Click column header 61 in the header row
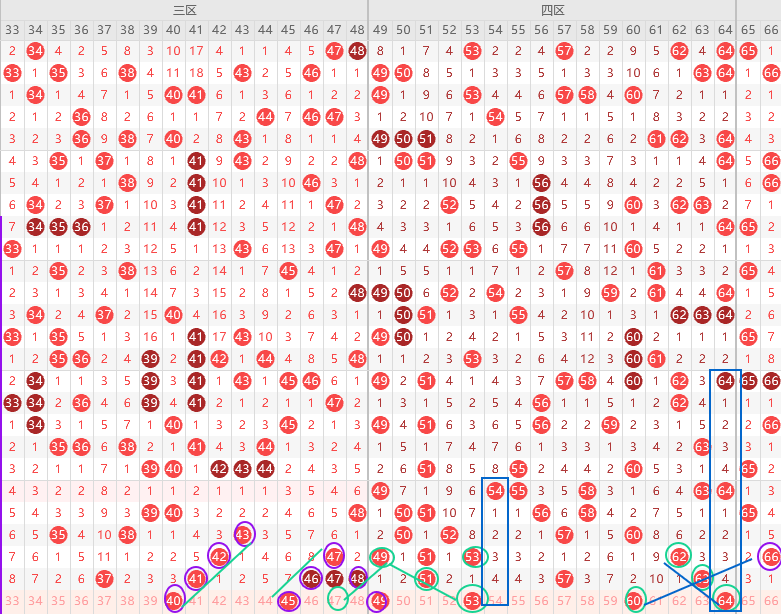The width and height of the screenshot is (781, 614). point(656,30)
